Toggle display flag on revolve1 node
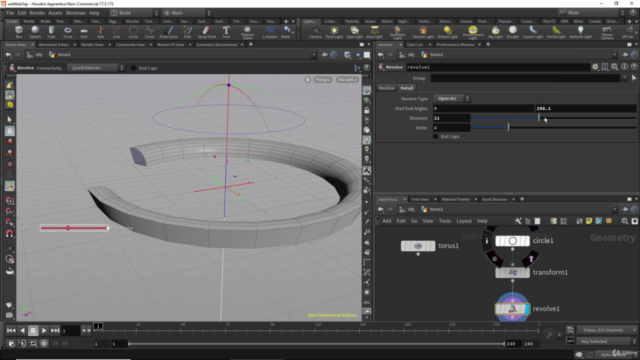 point(527,309)
